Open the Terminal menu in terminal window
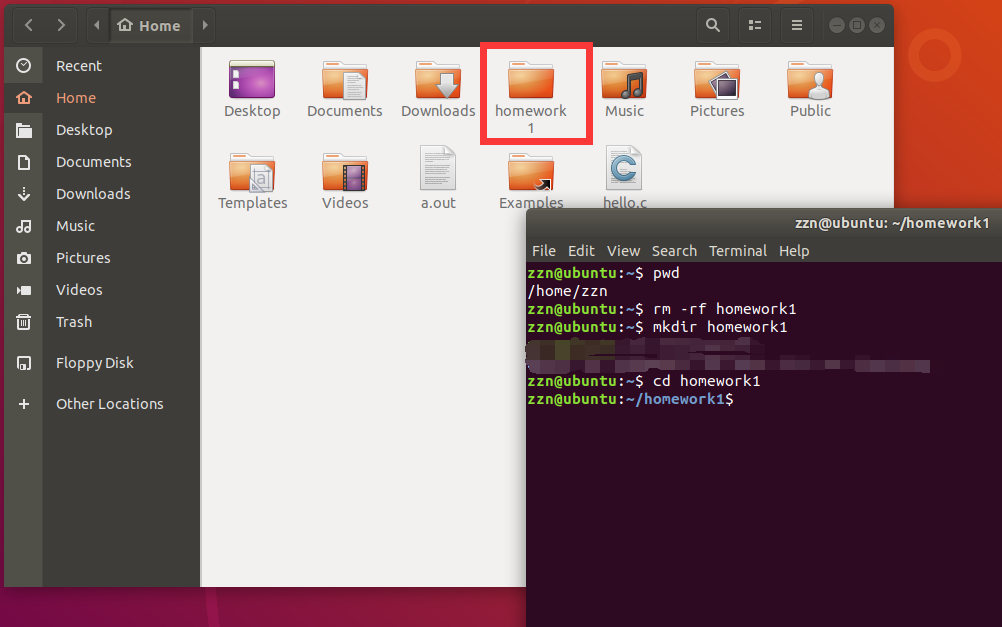1002x627 pixels. [x=737, y=251]
